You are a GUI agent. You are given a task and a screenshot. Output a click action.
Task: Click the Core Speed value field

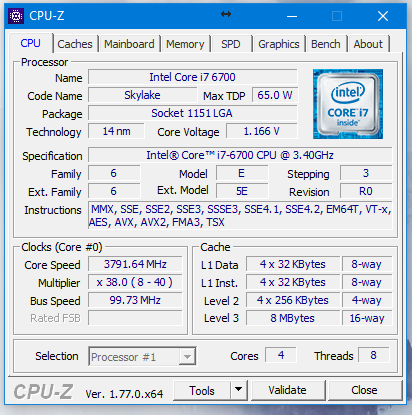click(x=135, y=264)
